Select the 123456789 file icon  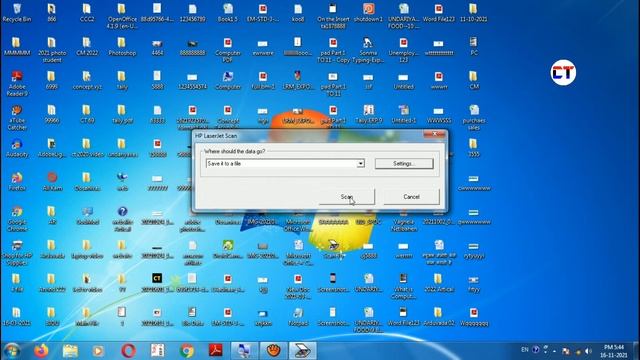pos(193,12)
